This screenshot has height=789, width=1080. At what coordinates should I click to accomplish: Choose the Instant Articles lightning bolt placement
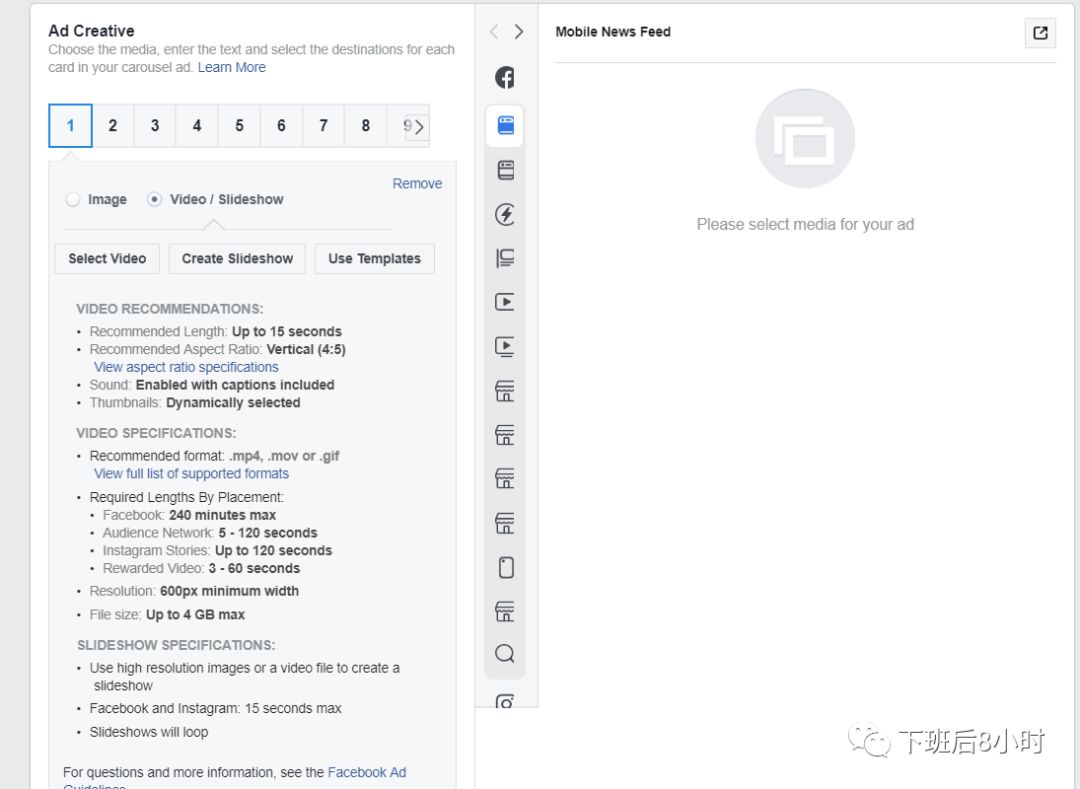click(505, 214)
